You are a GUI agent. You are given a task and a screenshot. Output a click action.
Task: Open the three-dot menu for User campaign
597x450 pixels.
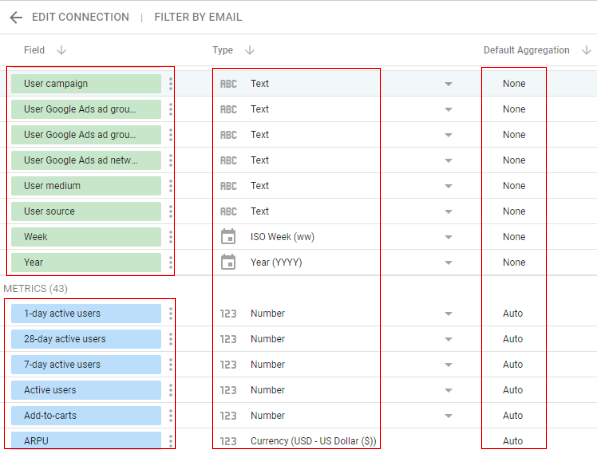171,84
